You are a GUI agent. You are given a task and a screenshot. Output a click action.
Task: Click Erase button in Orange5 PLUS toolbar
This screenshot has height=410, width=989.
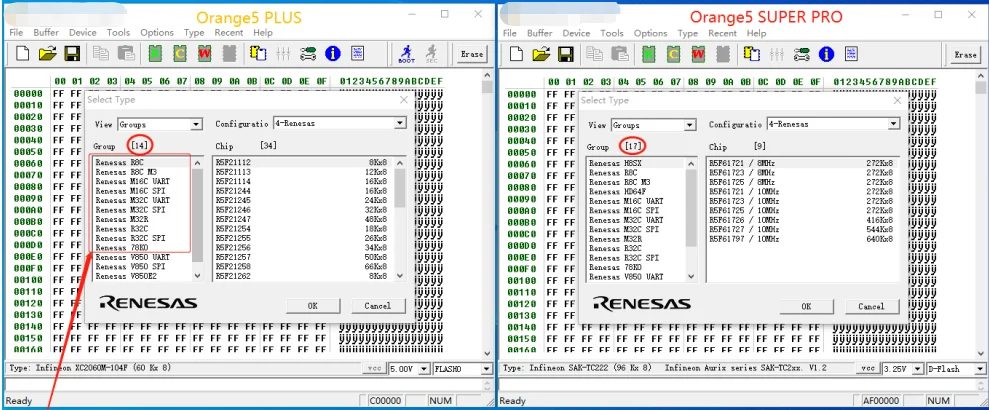pyautogui.click(x=472, y=54)
